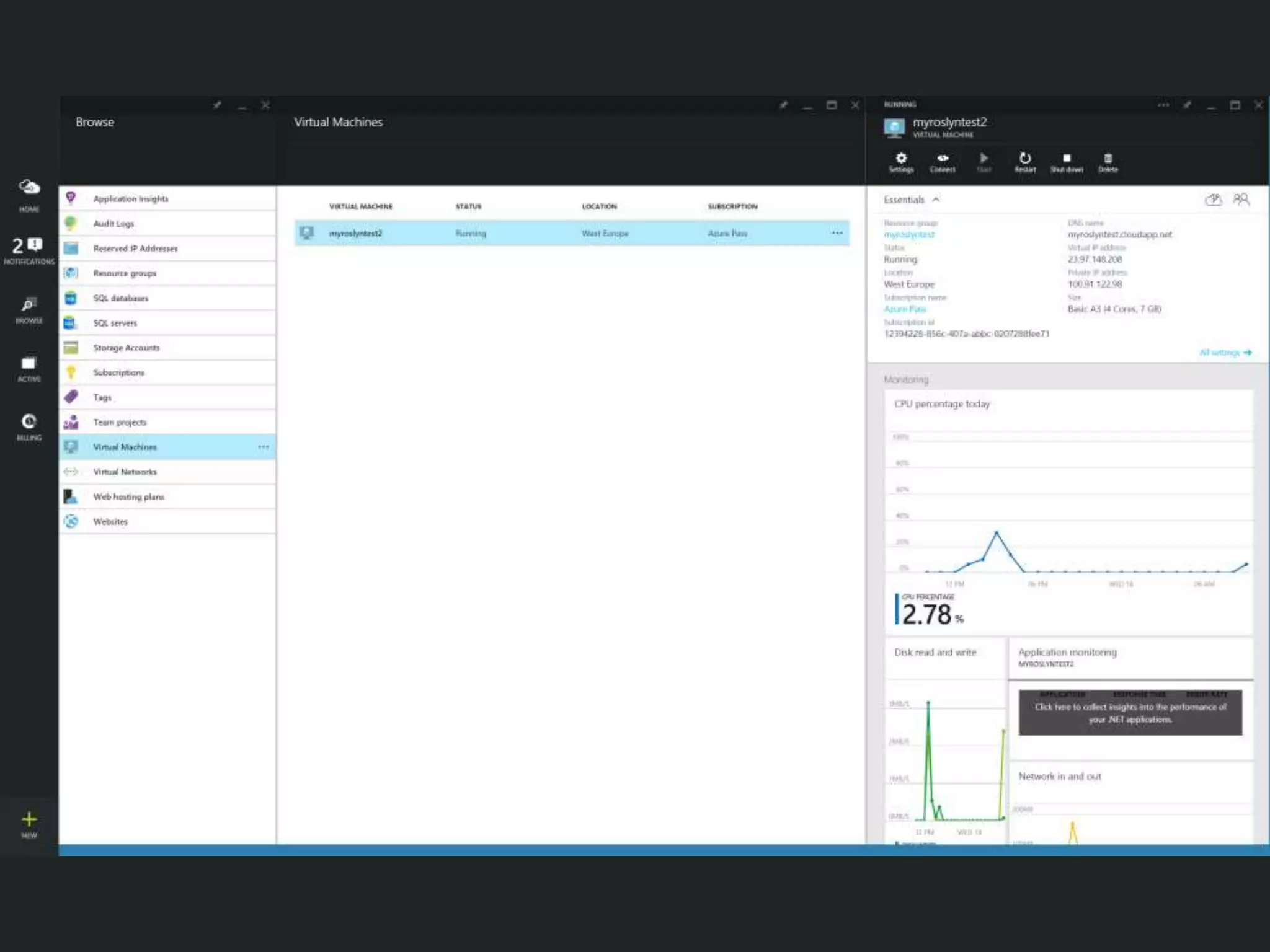Open Websites in Browse list

(x=167, y=521)
